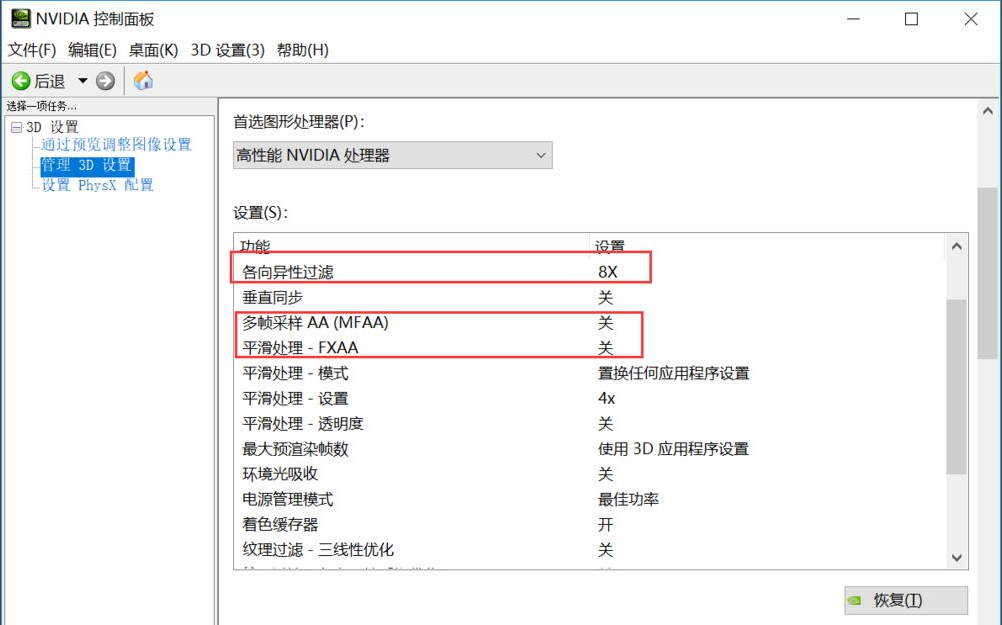Click the main panel scroll-up arrow
Image resolution: width=1002 pixels, height=625 pixels.
988,111
